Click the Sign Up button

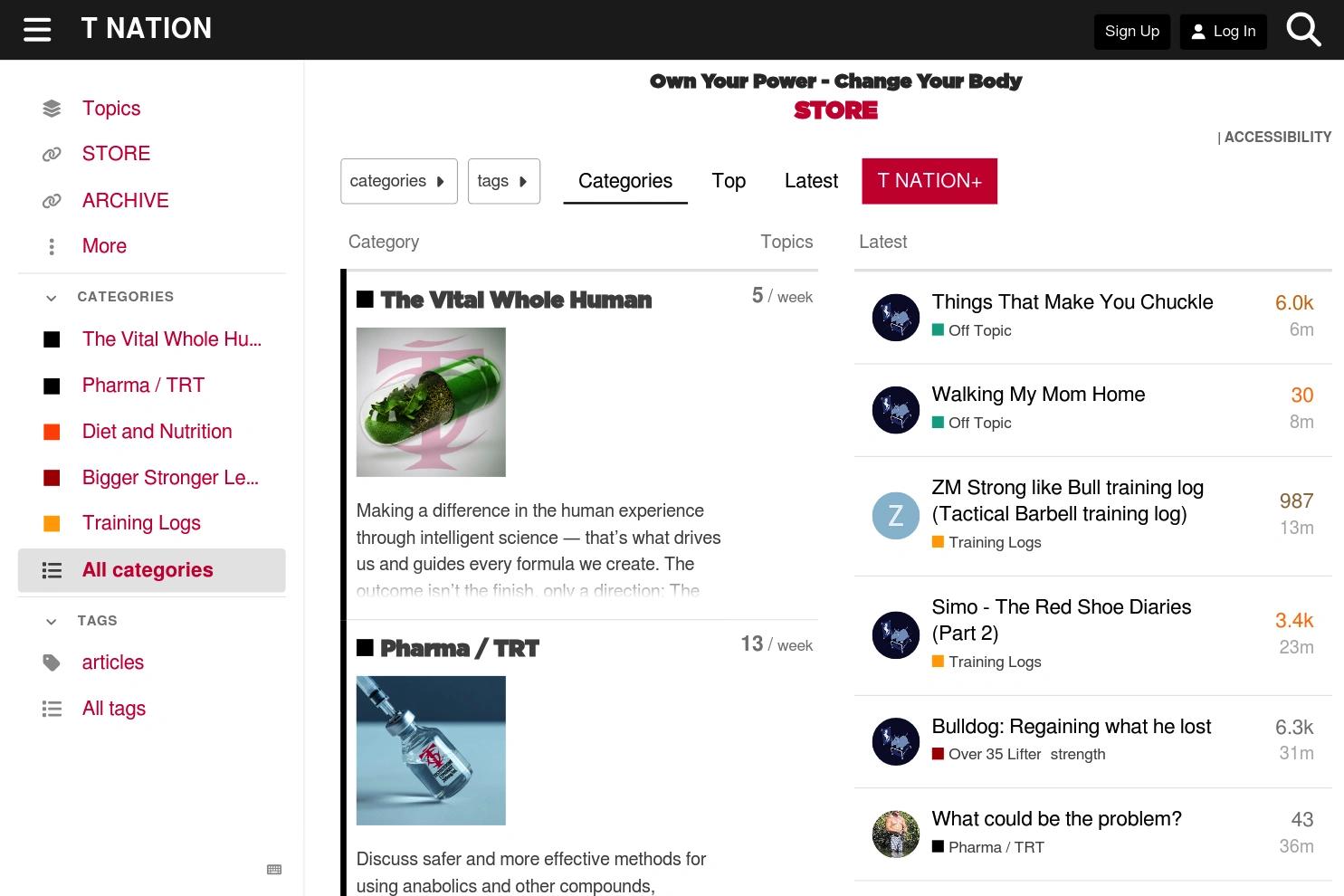point(1132,32)
